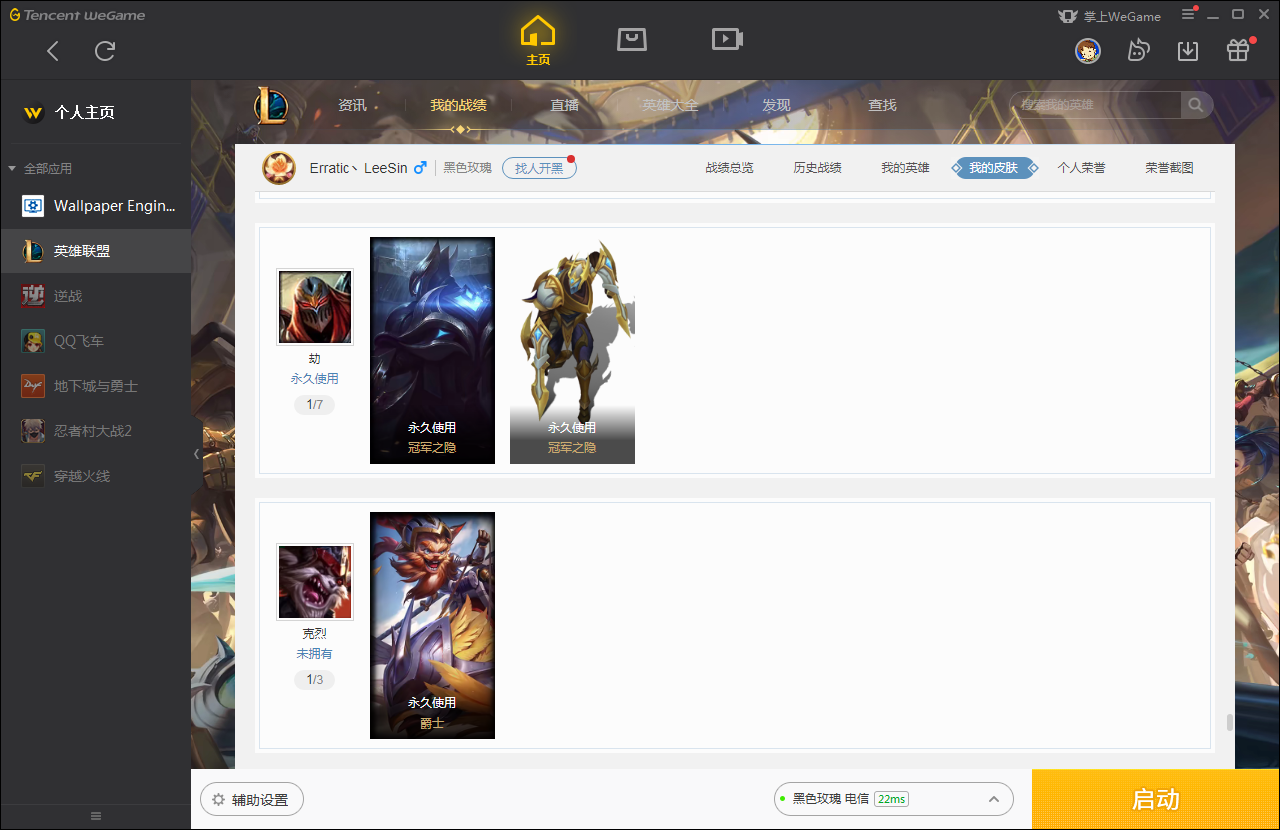1280x830 pixels.
Task: Open the 查找 menu
Action: coord(882,105)
